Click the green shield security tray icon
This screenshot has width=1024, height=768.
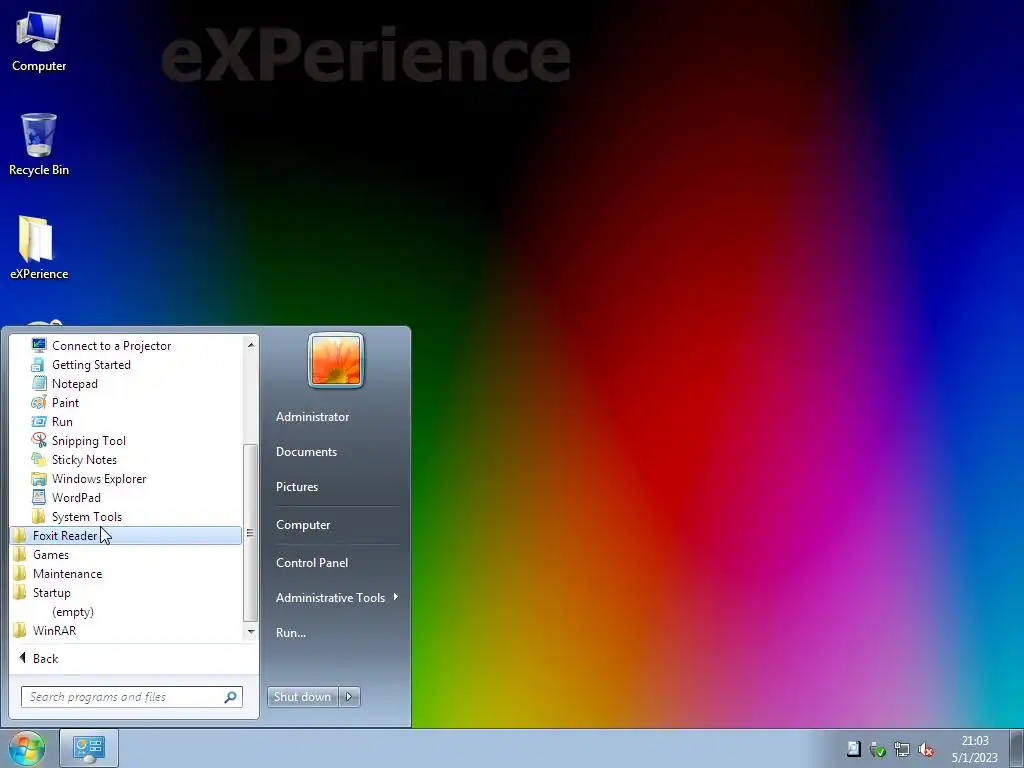point(878,749)
